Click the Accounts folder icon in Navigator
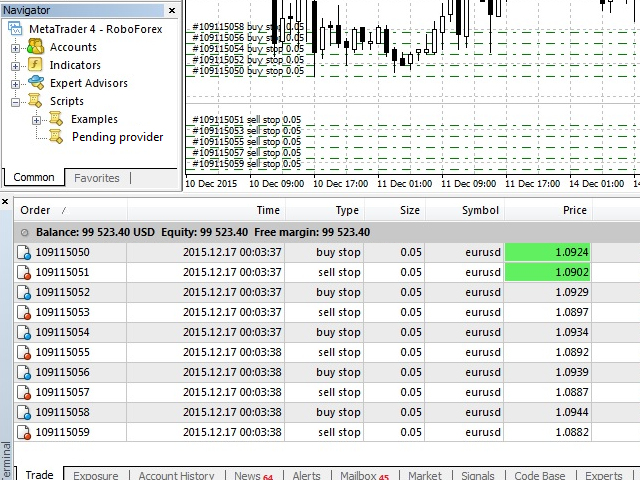This screenshot has height=480, width=640. 36,47
